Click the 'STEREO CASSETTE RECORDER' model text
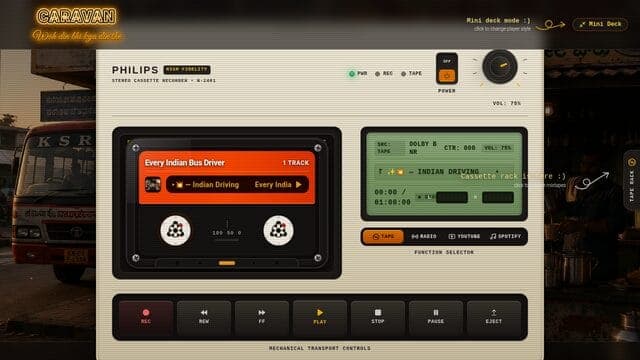 [x=164, y=80]
